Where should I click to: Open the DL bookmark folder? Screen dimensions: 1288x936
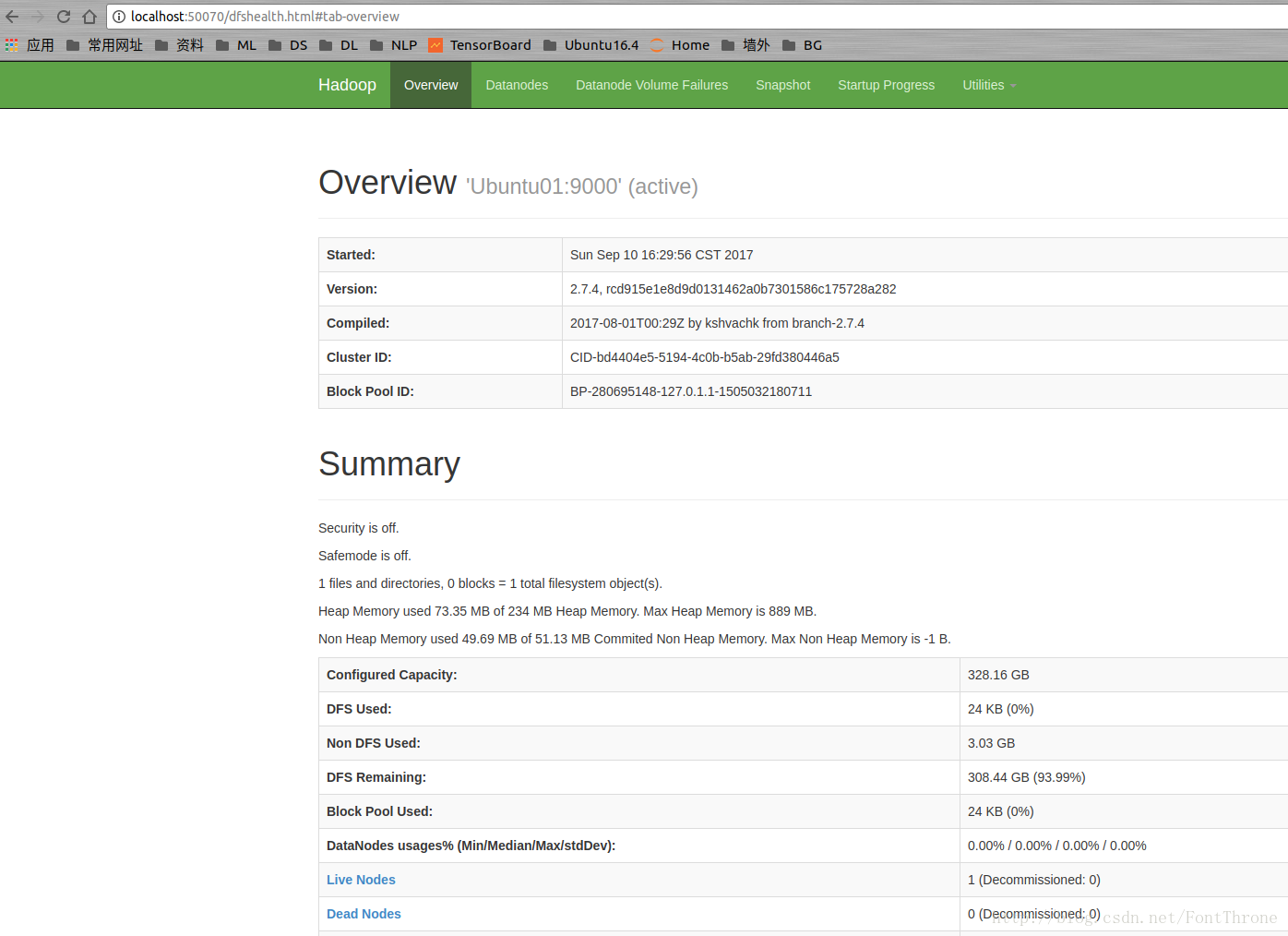(x=339, y=45)
